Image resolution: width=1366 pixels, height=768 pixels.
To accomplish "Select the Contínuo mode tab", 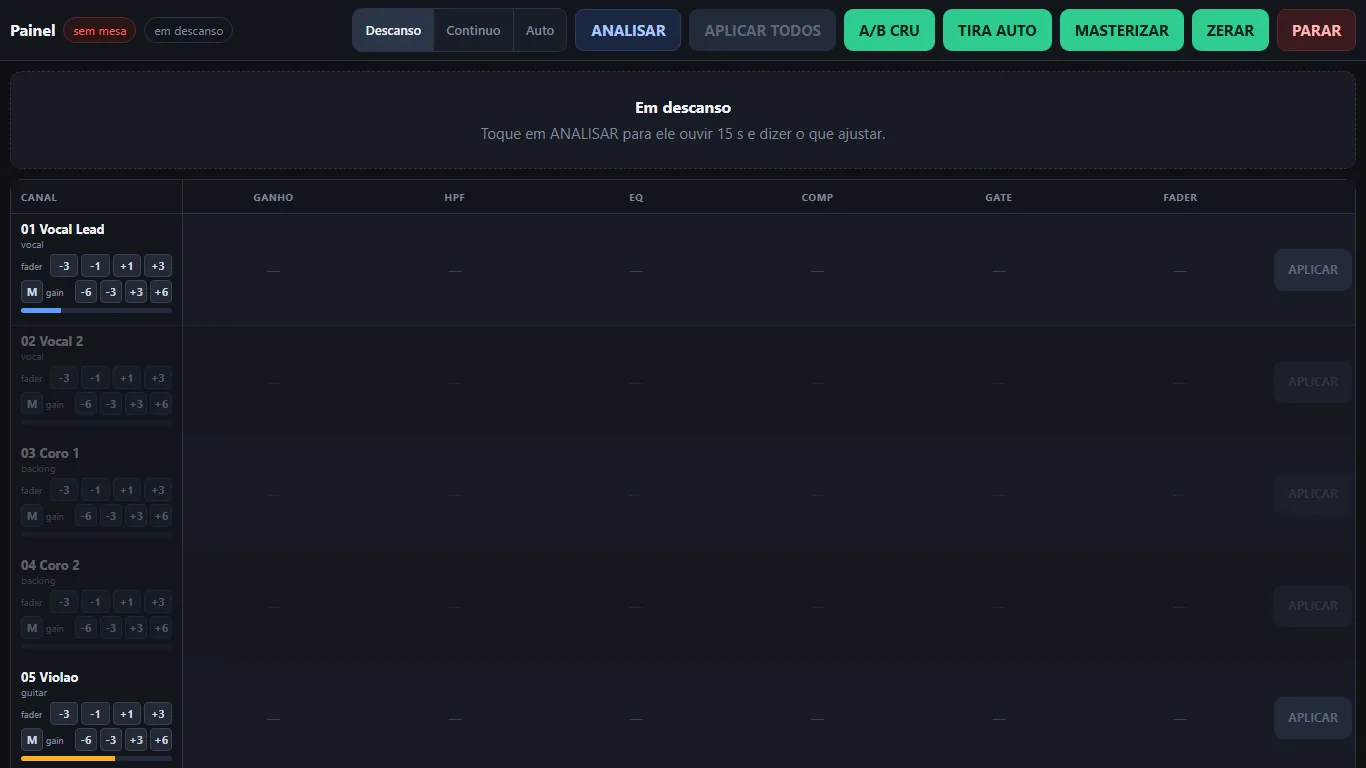I will (474, 30).
